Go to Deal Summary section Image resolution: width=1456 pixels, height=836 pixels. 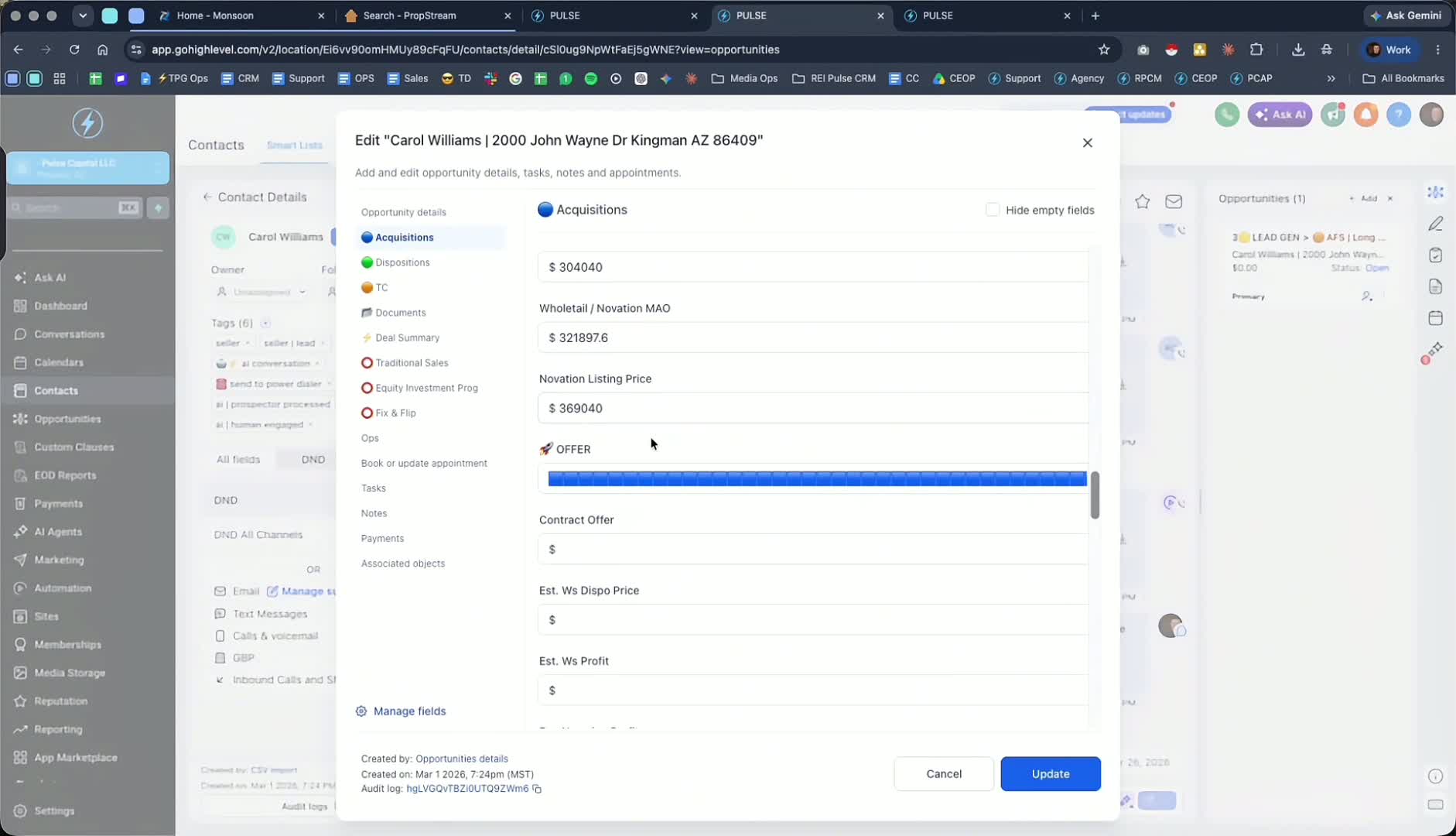tap(400, 337)
